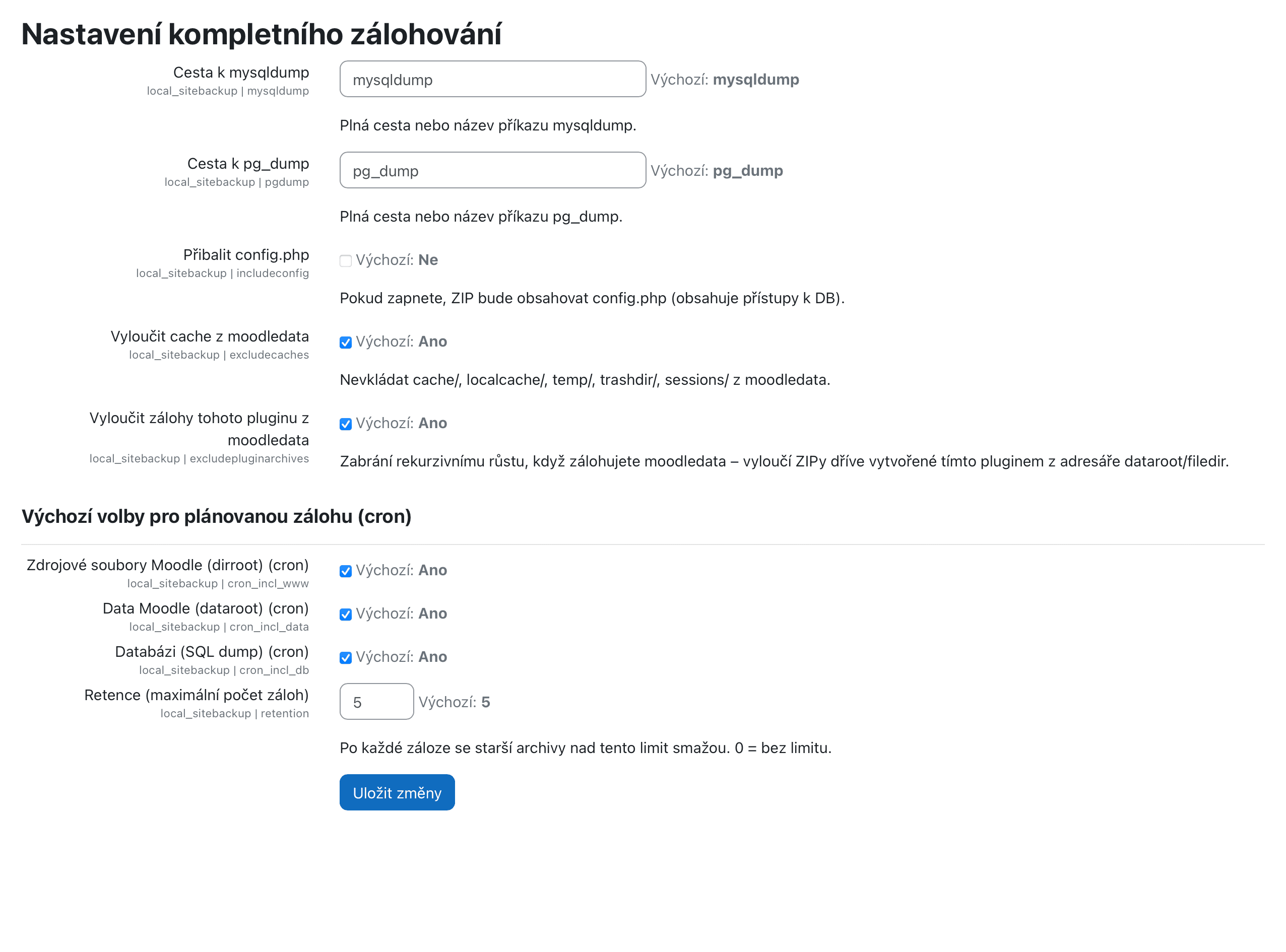Uncheck Databázi (SQL dump) cron checkbox
This screenshot has width=1286, height=952.
tap(345, 657)
